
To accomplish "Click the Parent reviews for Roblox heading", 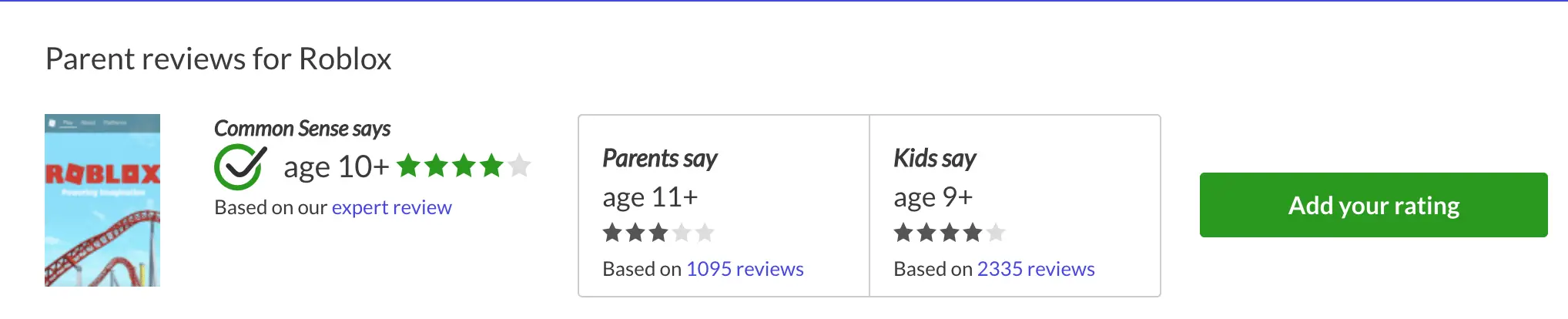I will click(219, 59).
